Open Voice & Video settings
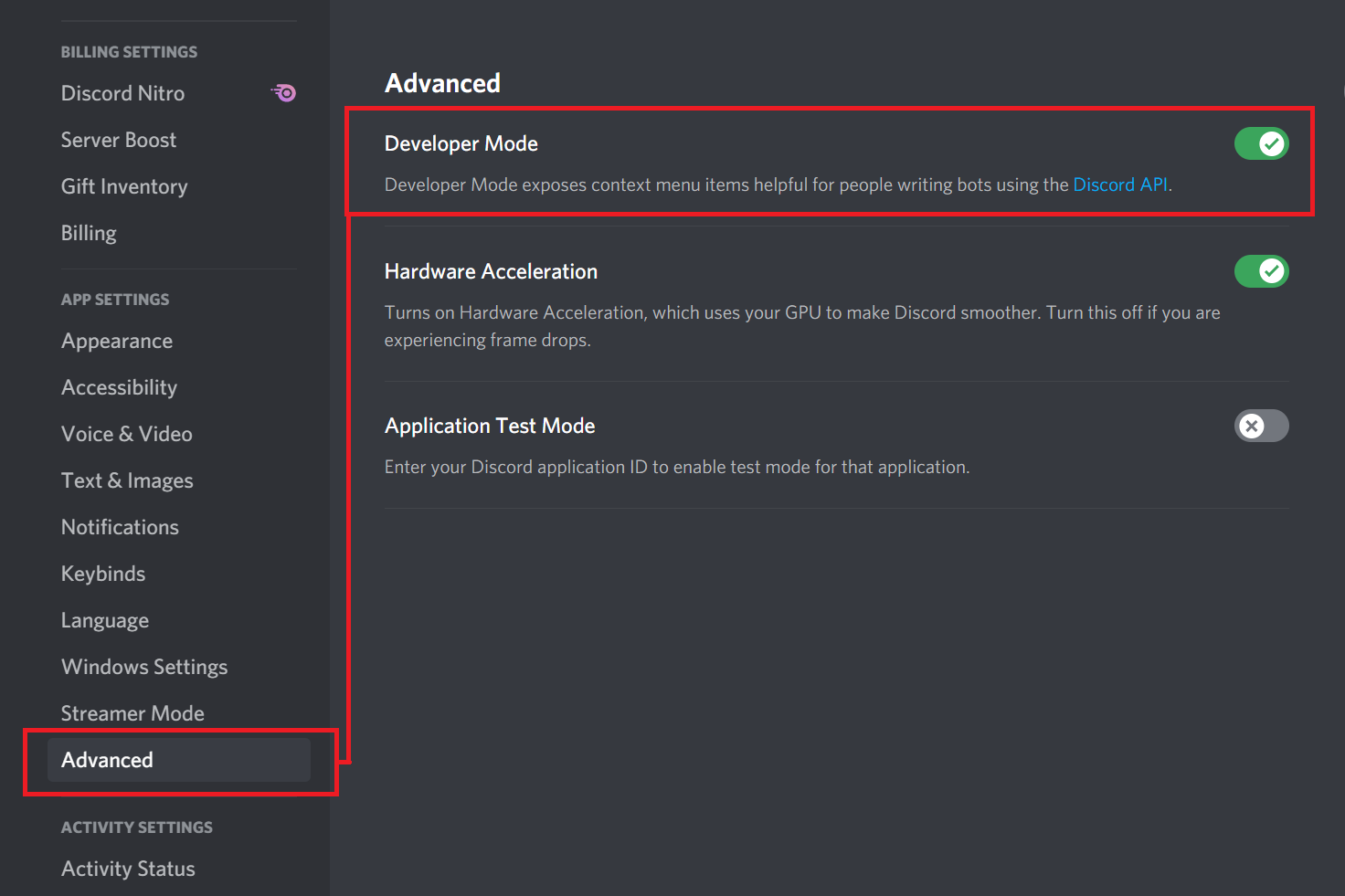Screen dimensions: 1345x896 point(126,433)
